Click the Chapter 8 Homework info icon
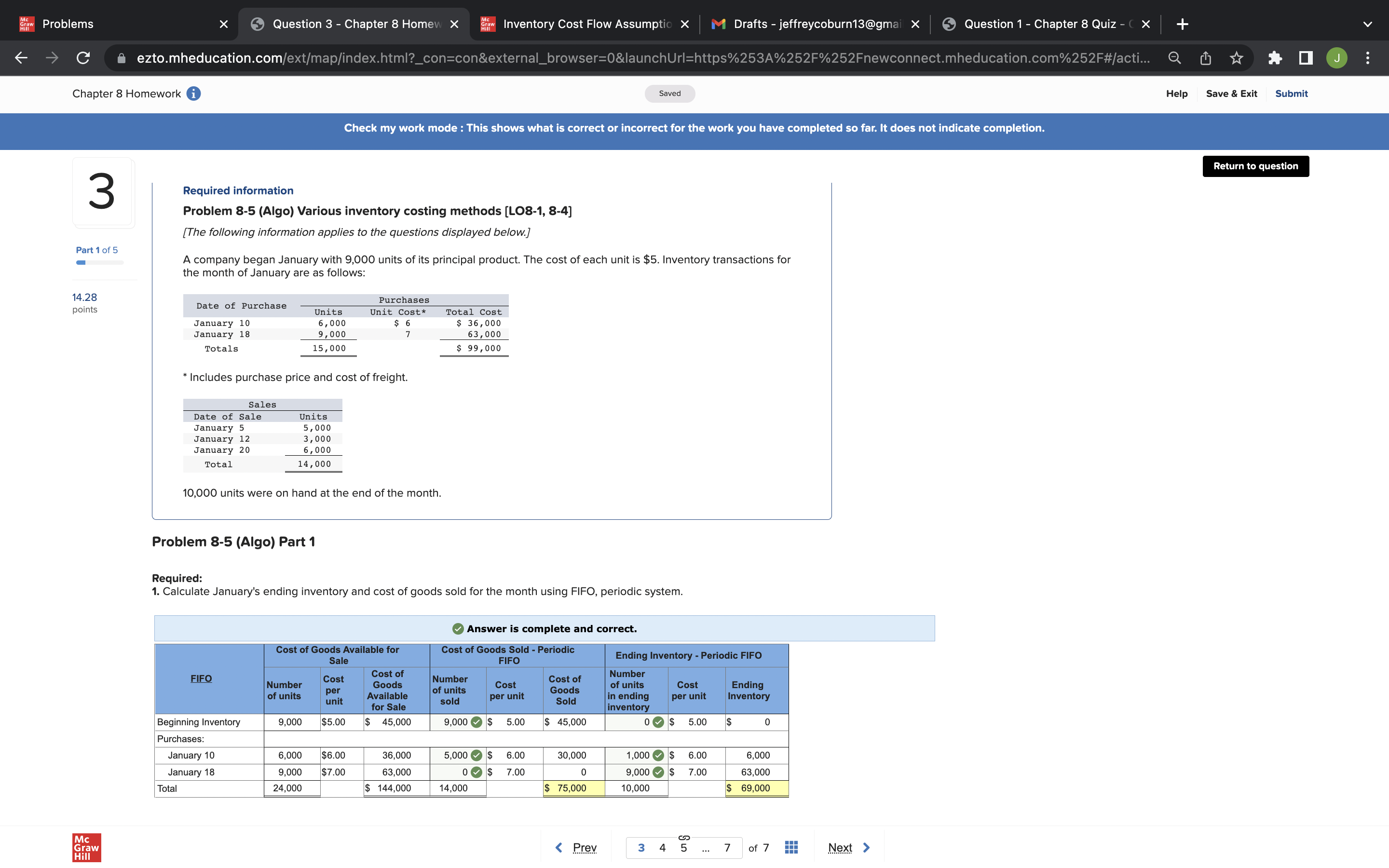The image size is (1389, 868). 193,94
